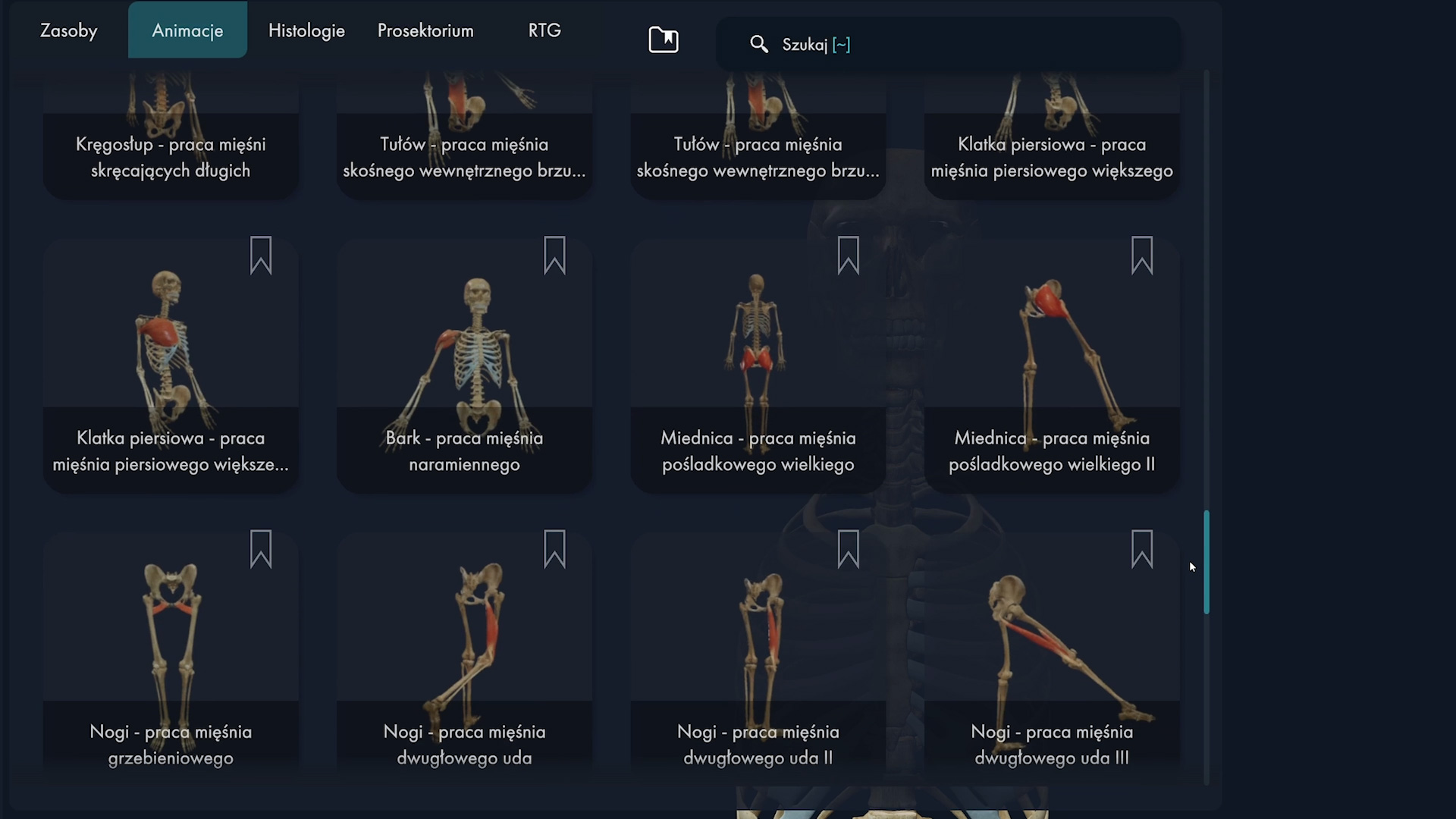Go to the Prosektorium tab
The height and width of the screenshot is (819, 1456).
point(425,30)
